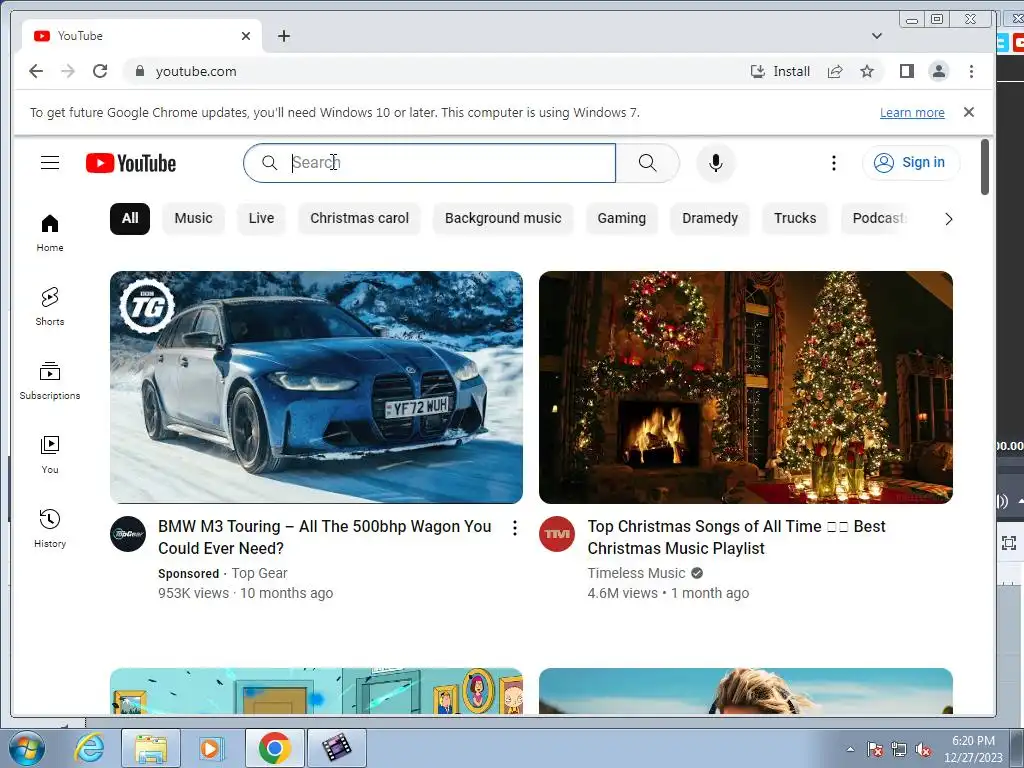This screenshot has height=768, width=1024.
Task: Show hidden system tray icons
Action: pyautogui.click(x=850, y=749)
